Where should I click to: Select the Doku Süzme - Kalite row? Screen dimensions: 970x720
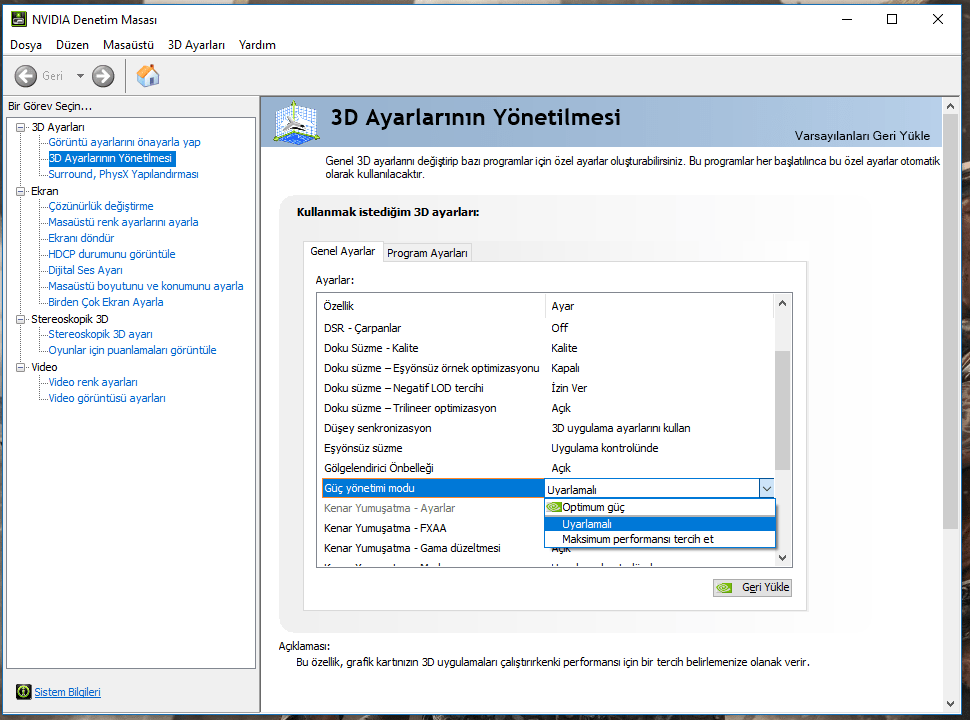(547, 348)
